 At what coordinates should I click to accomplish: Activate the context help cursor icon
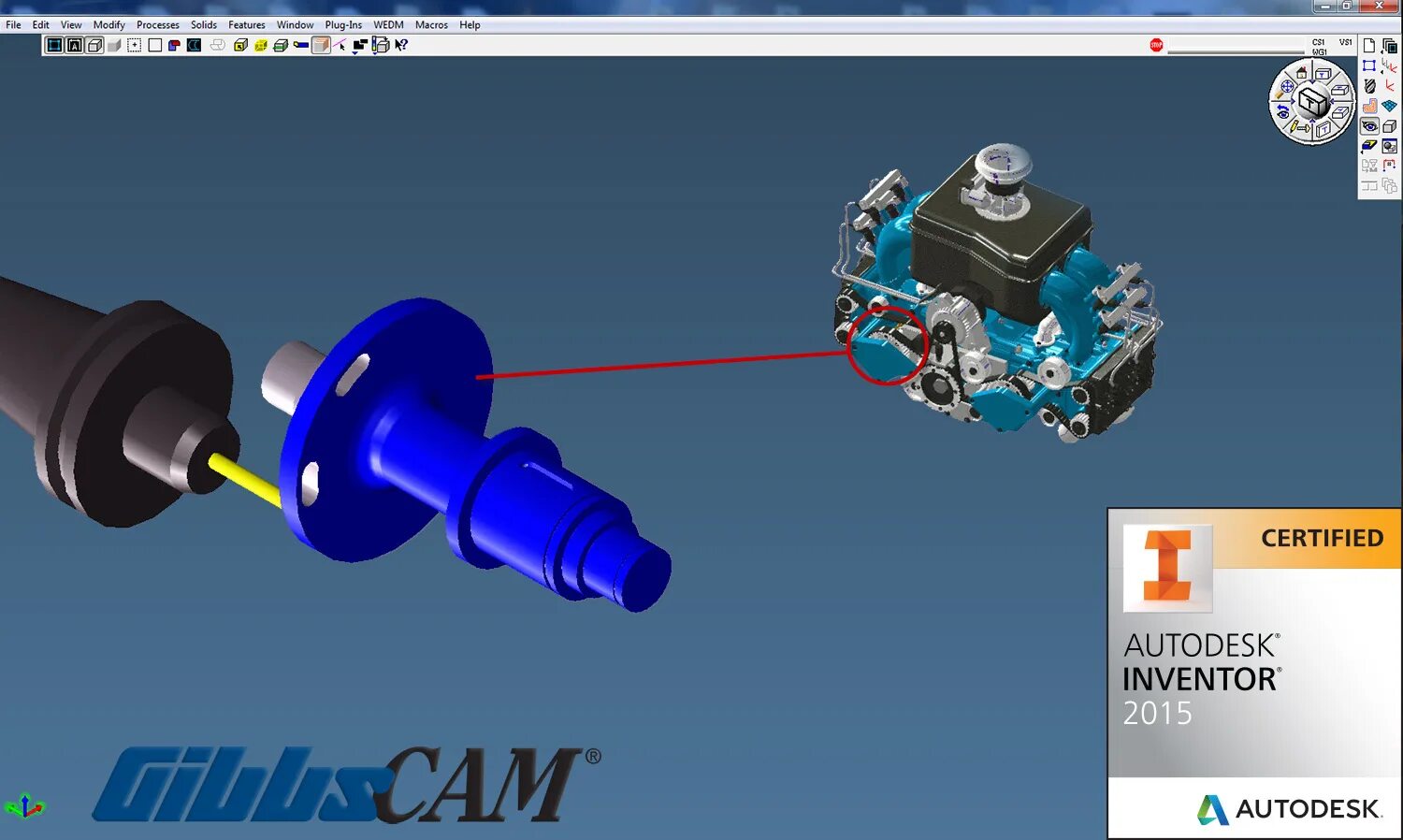401,45
